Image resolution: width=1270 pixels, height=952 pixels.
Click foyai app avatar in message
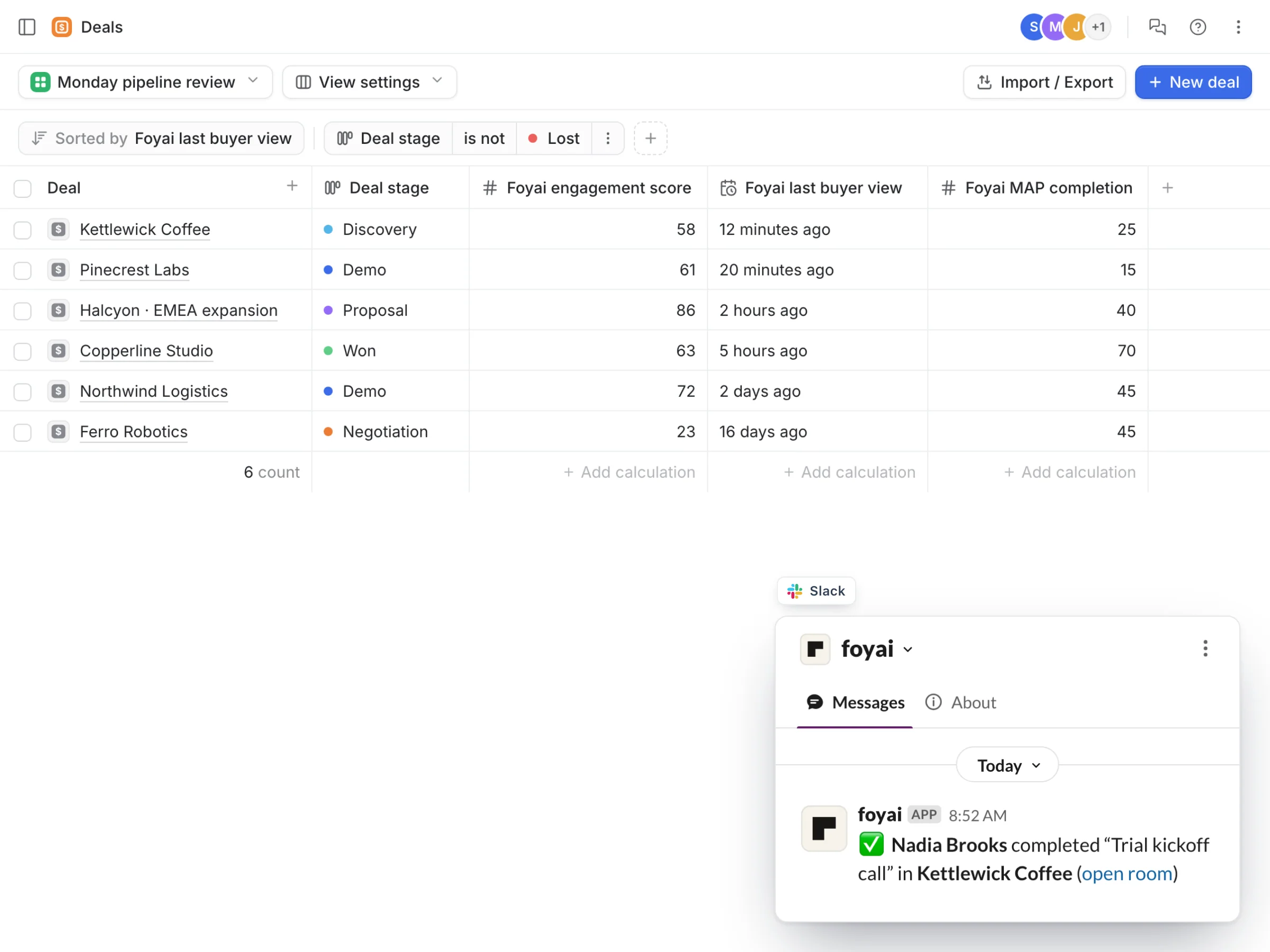tap(824, 828)
